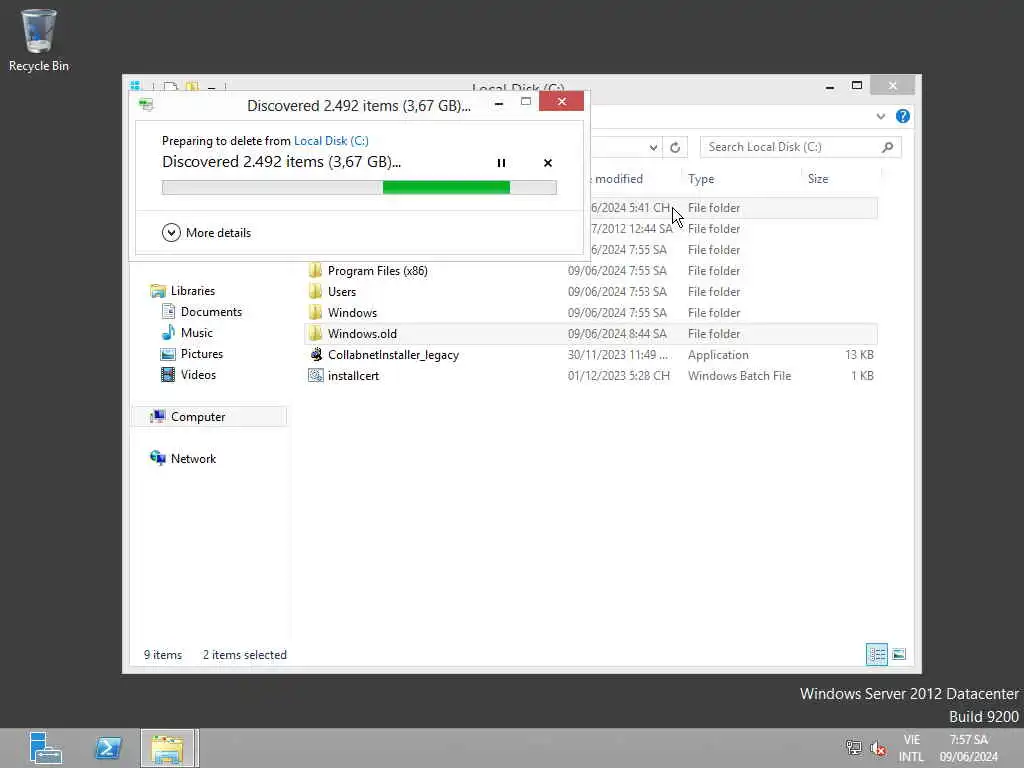
Task: Select the Program Files (x86) folder
Action: pyautogui.click(x=377, y=271)
